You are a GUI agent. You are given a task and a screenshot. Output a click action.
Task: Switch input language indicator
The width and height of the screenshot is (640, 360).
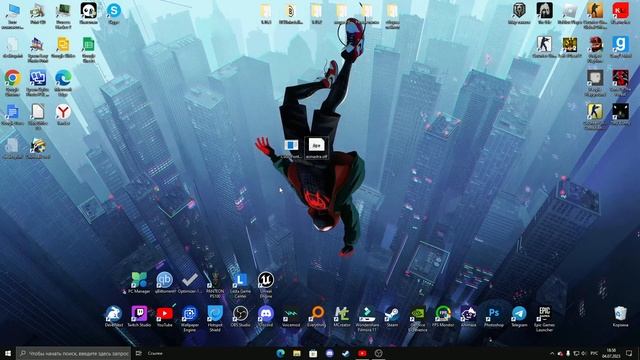pyautogui.click(x=594, y=353)
